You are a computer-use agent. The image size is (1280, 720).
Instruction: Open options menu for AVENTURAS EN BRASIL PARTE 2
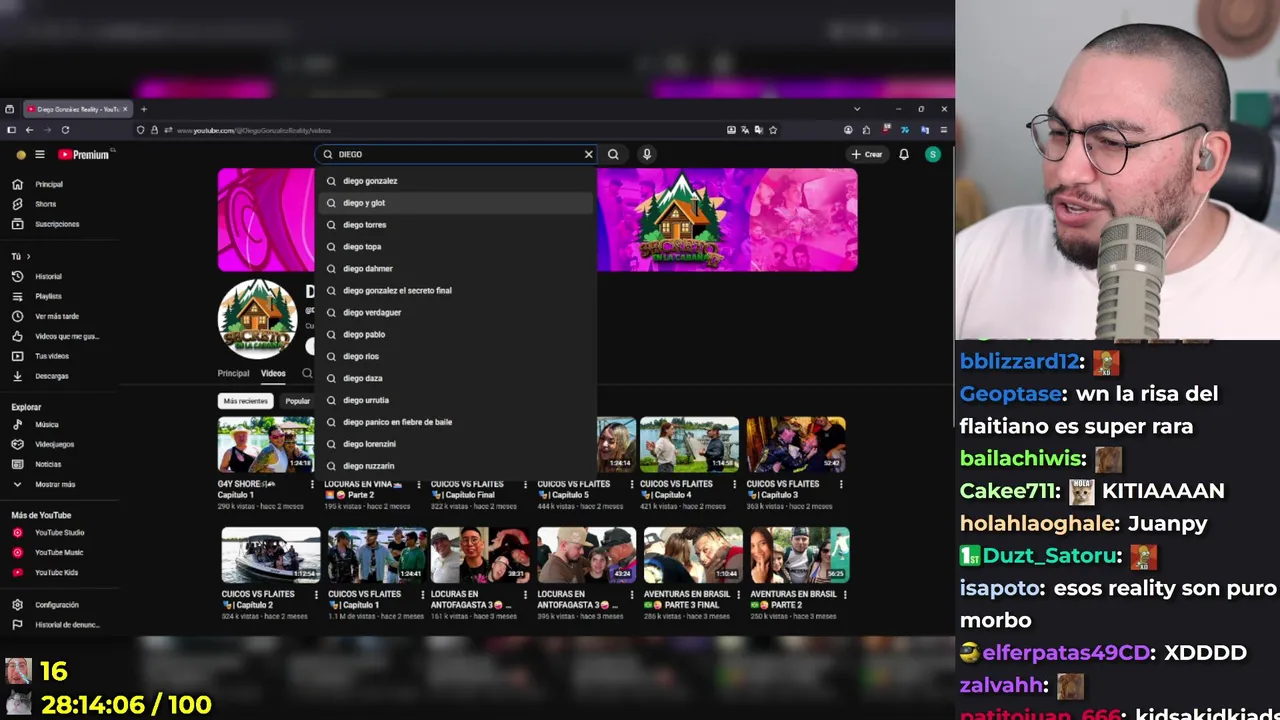[846, 594]
